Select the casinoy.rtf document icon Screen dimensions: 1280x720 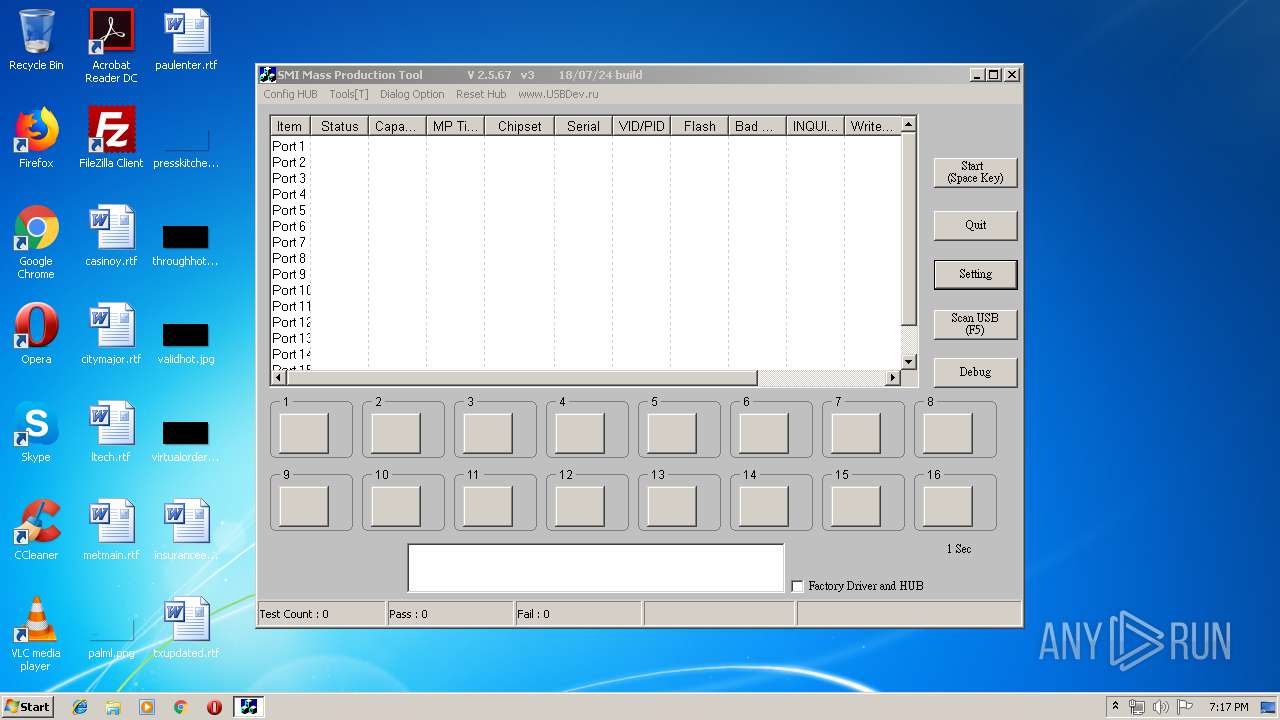tap(111, 236)
